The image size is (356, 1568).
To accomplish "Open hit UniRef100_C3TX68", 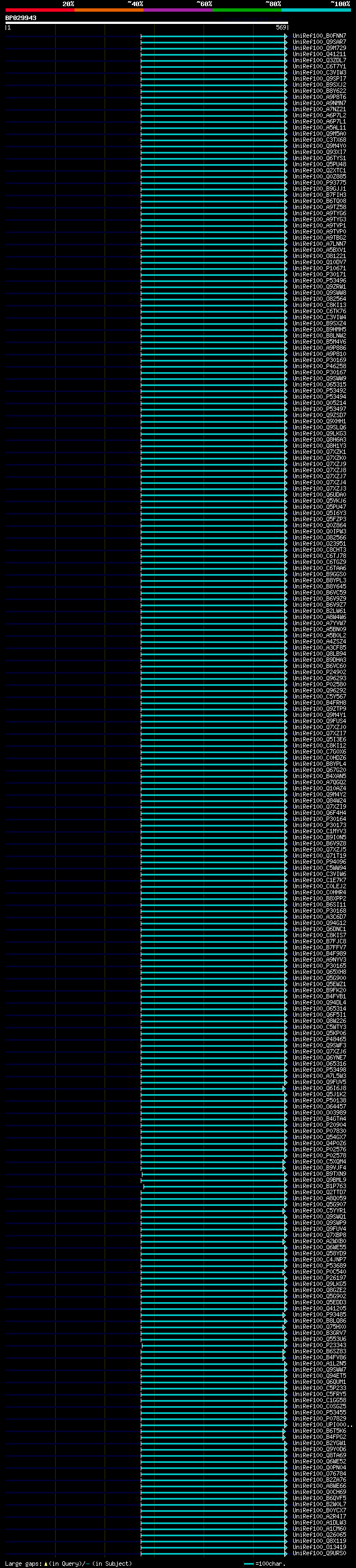I will coord(319,140).
